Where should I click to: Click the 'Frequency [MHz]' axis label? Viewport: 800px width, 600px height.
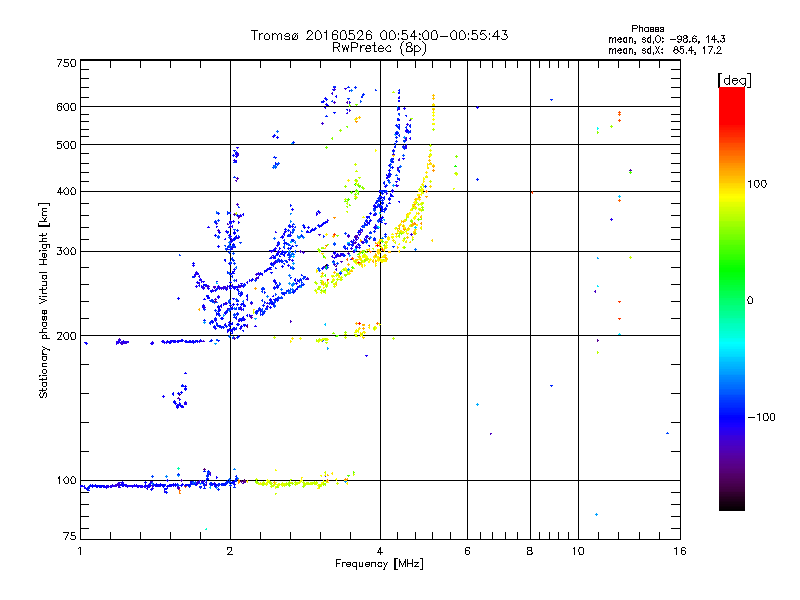point(379,564)
